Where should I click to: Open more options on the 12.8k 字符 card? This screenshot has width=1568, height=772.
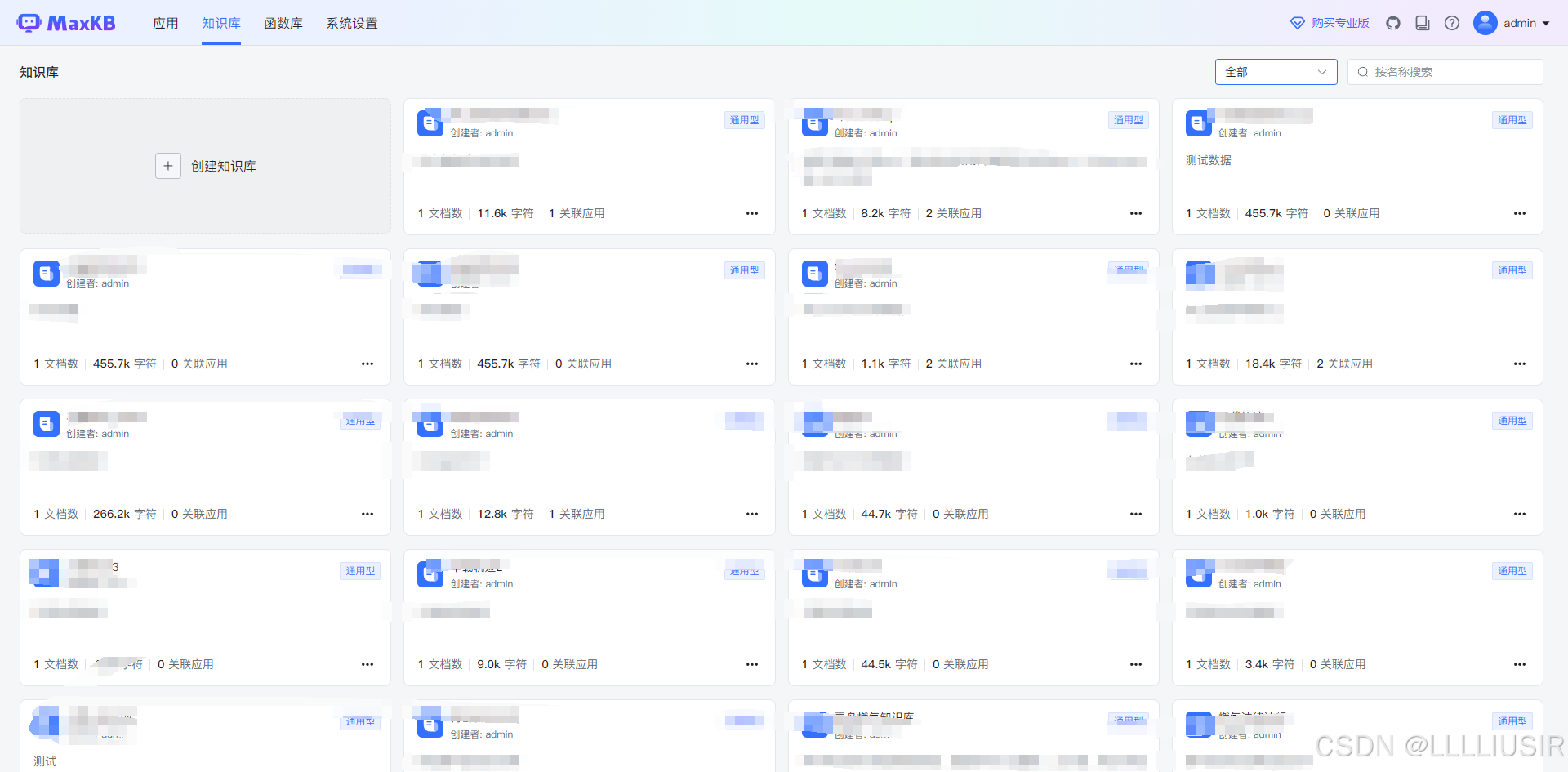point(752,514)
